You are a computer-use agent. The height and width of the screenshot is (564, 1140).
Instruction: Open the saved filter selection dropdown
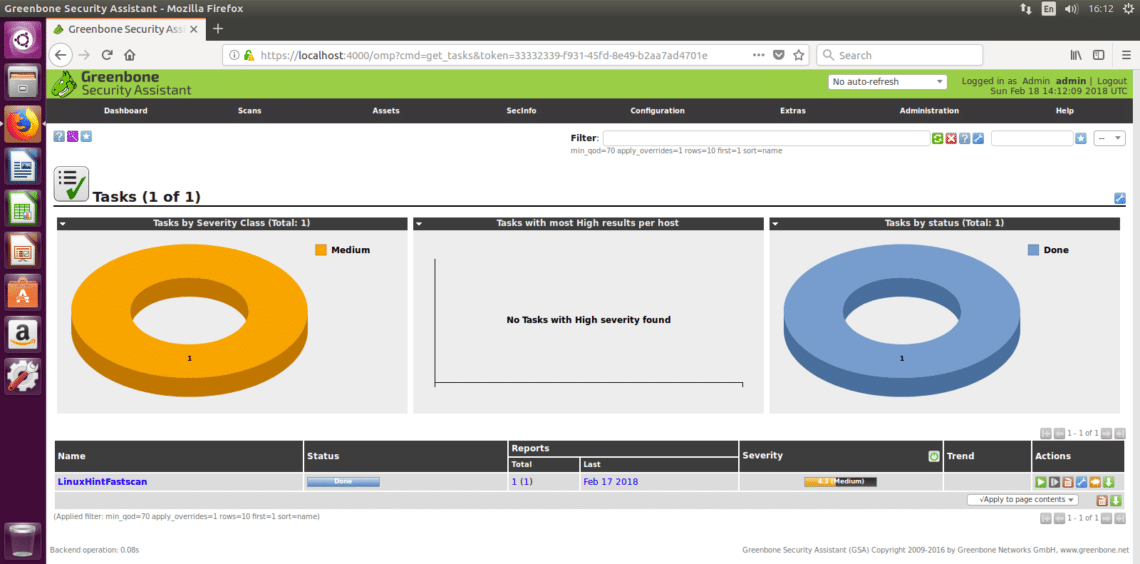(1110, 138)
